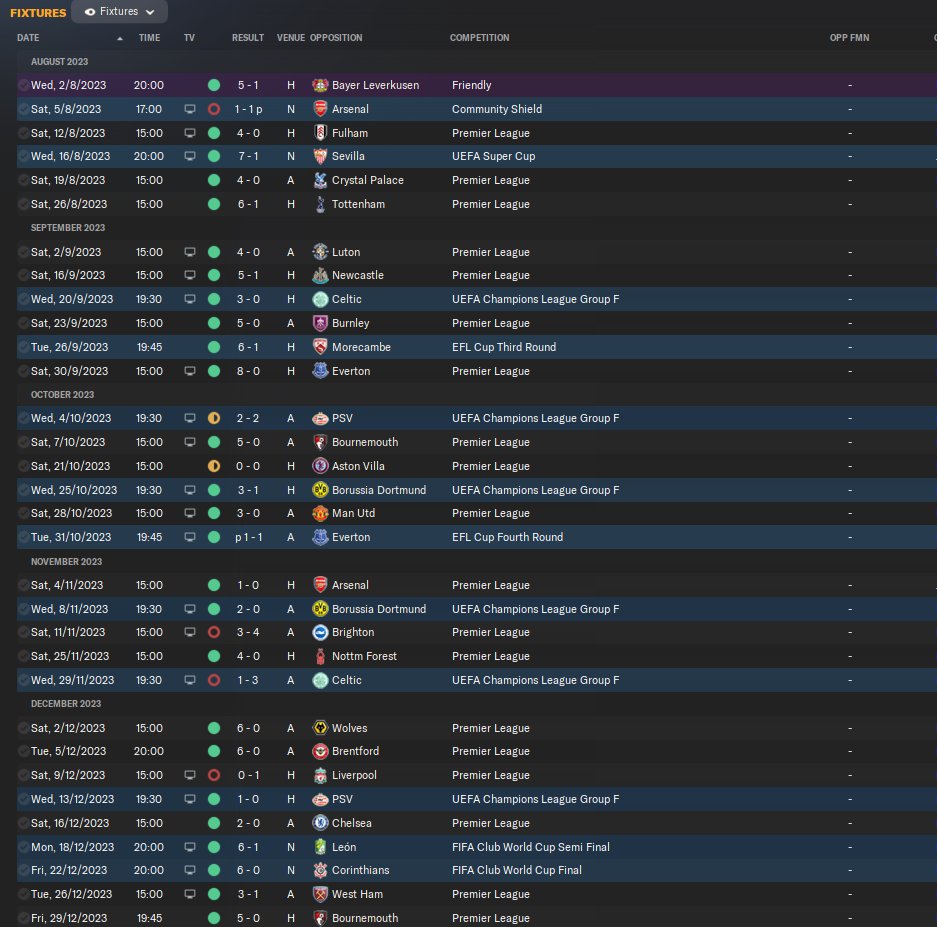Screen dimensions: 937x927
Task: Click the loss indicator on Brighton row
Action: [x=213, y=632]
